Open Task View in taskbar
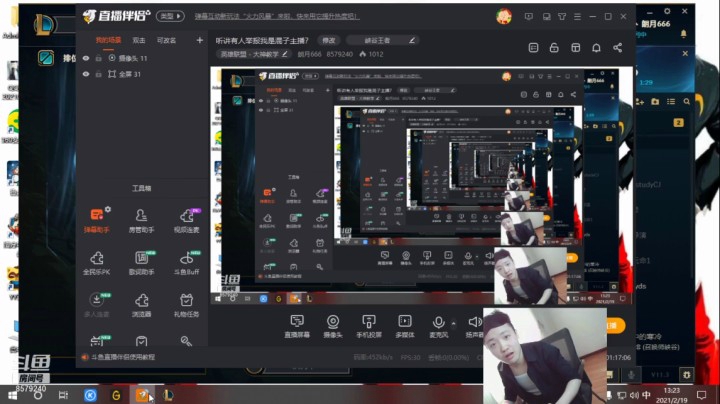 pos(63,395)
